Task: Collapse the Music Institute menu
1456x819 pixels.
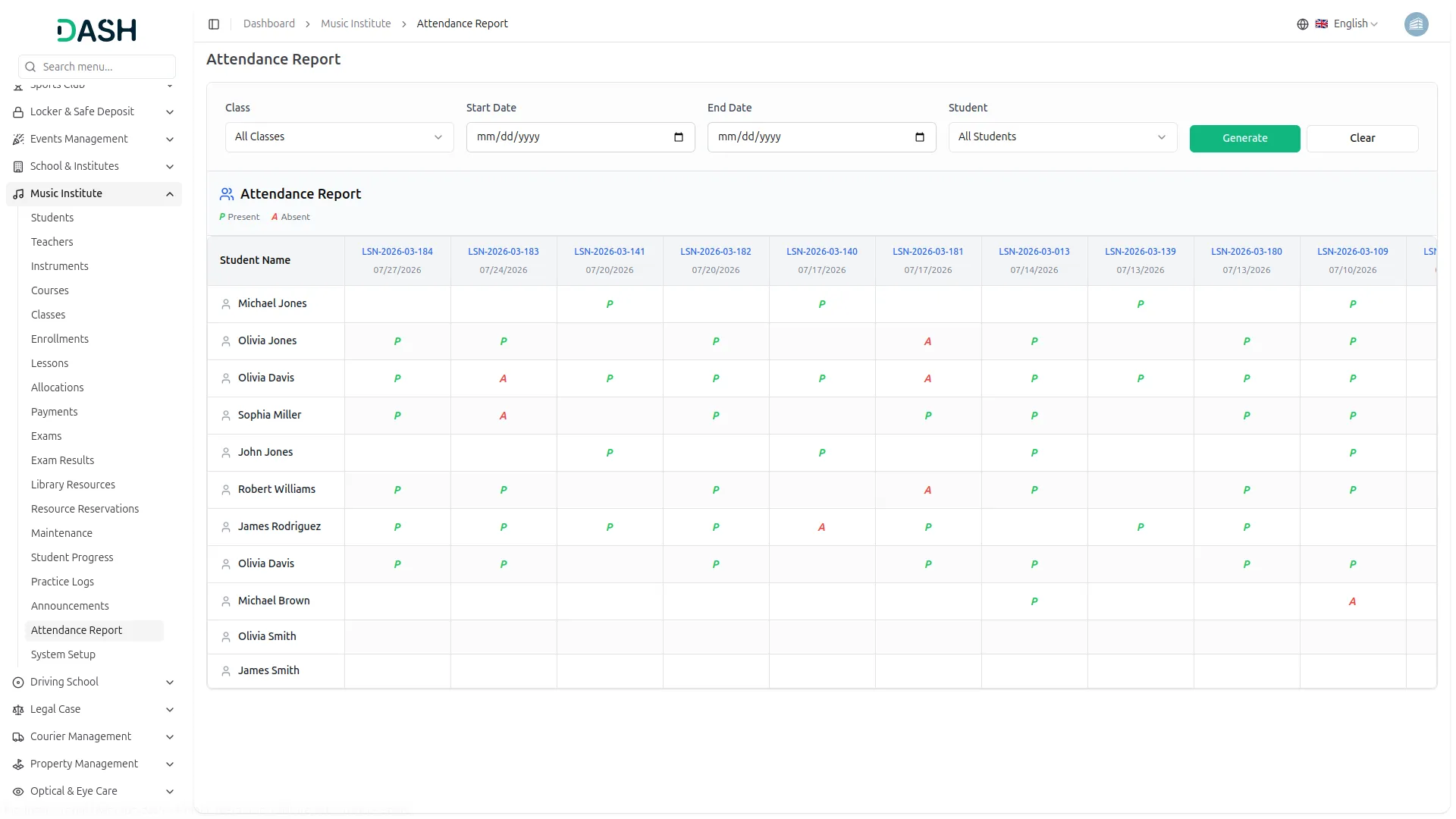Action: tap(170, 194)
